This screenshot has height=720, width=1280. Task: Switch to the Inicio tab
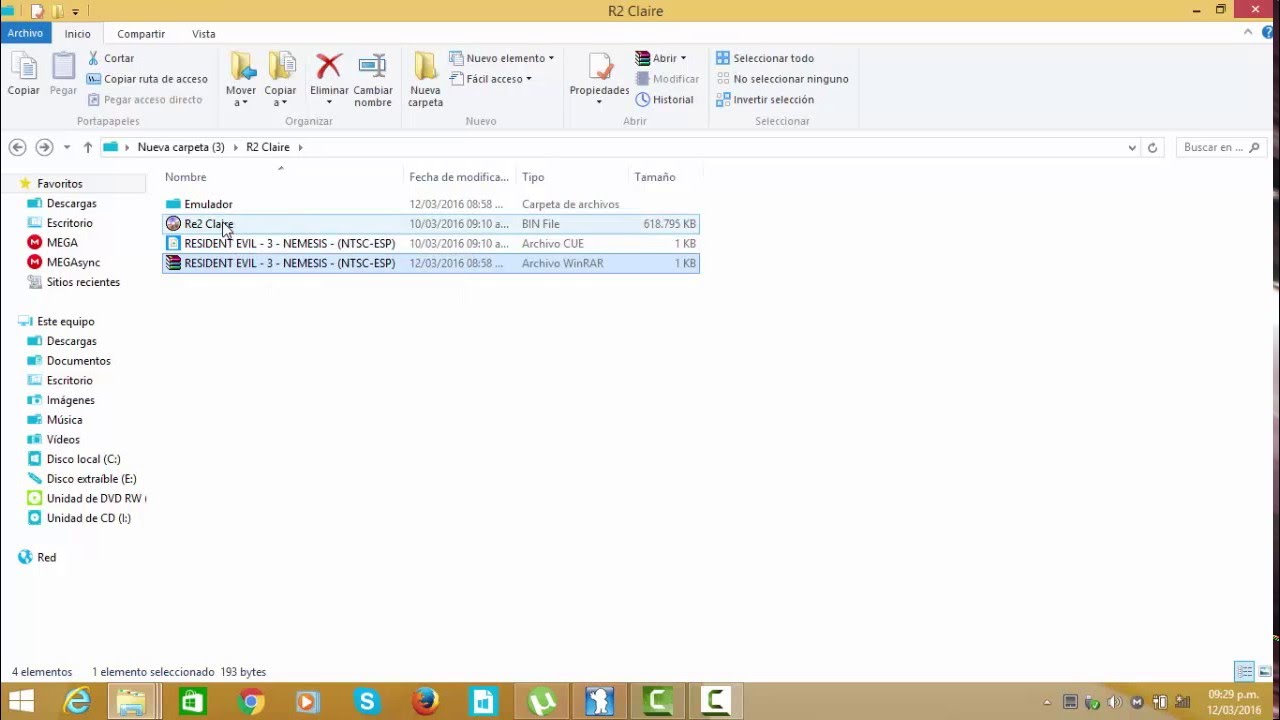[x=77, y=34]
